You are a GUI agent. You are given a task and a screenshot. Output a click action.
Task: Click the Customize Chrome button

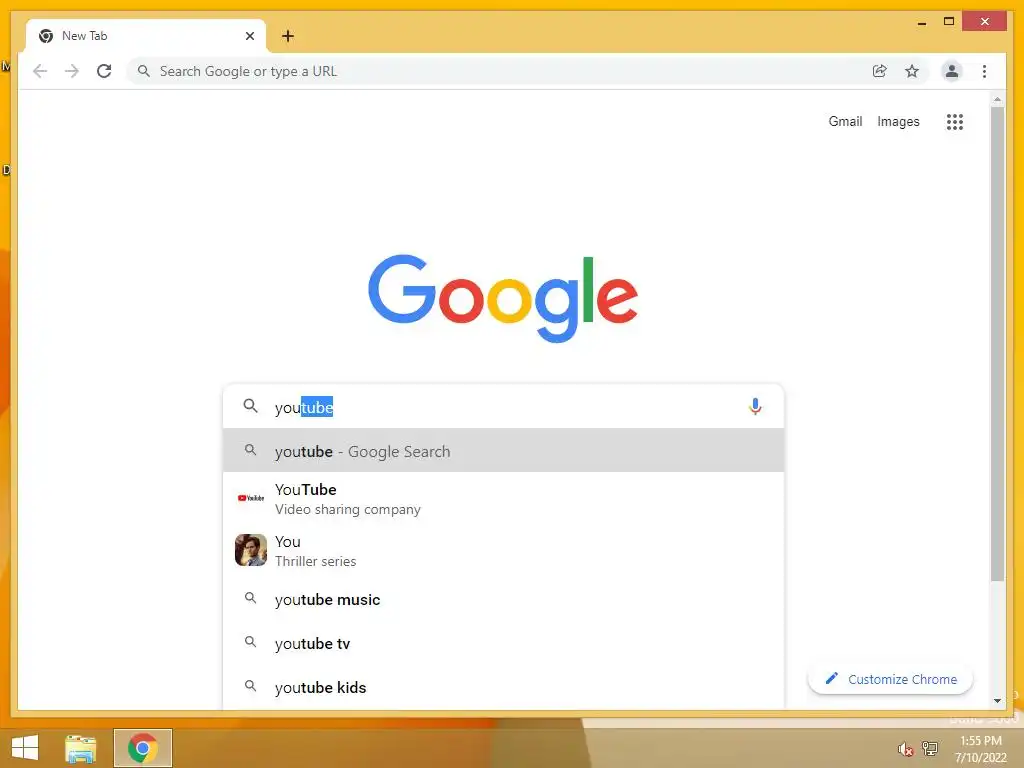click(x=890, y=679)
